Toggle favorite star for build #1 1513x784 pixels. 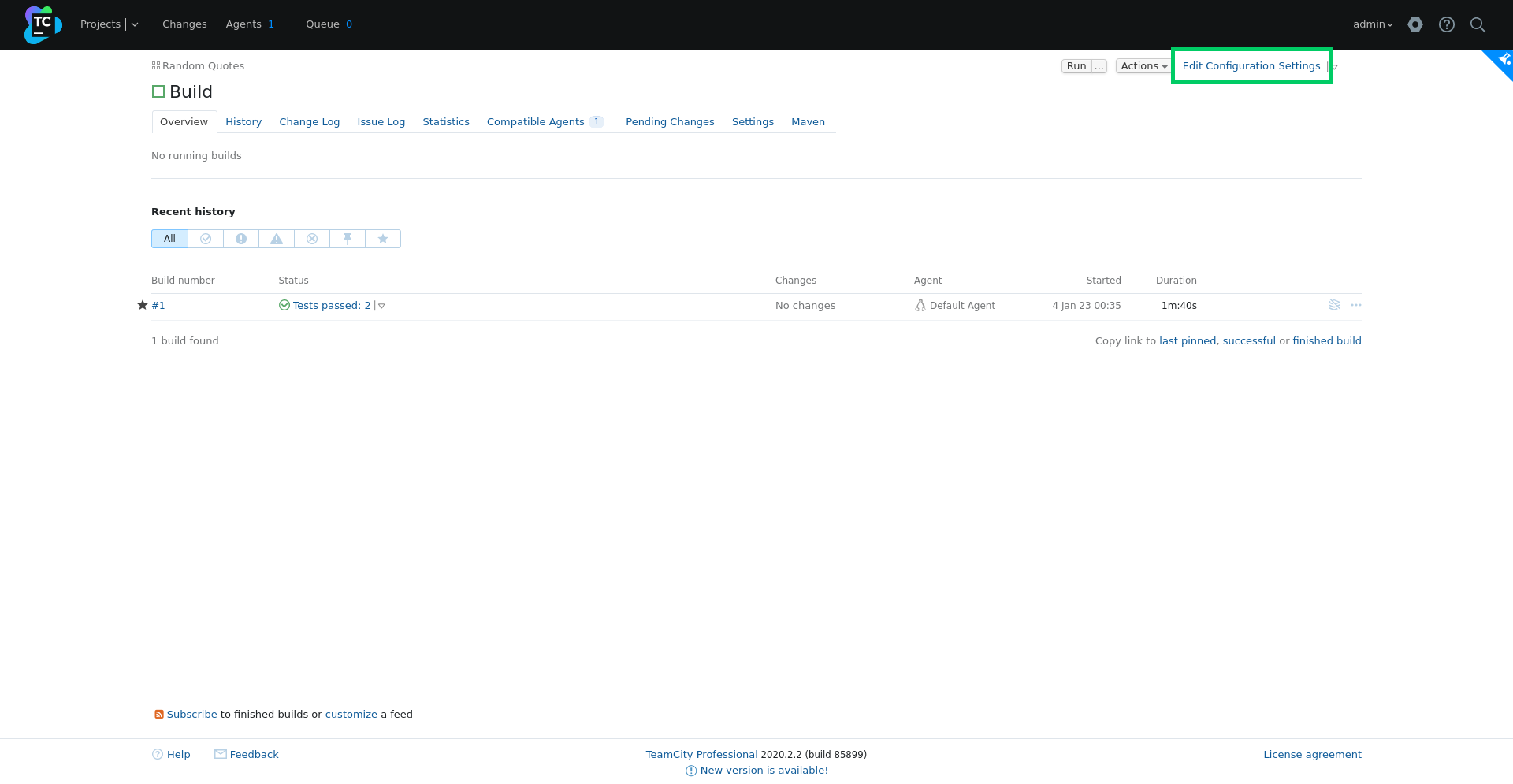143,305
